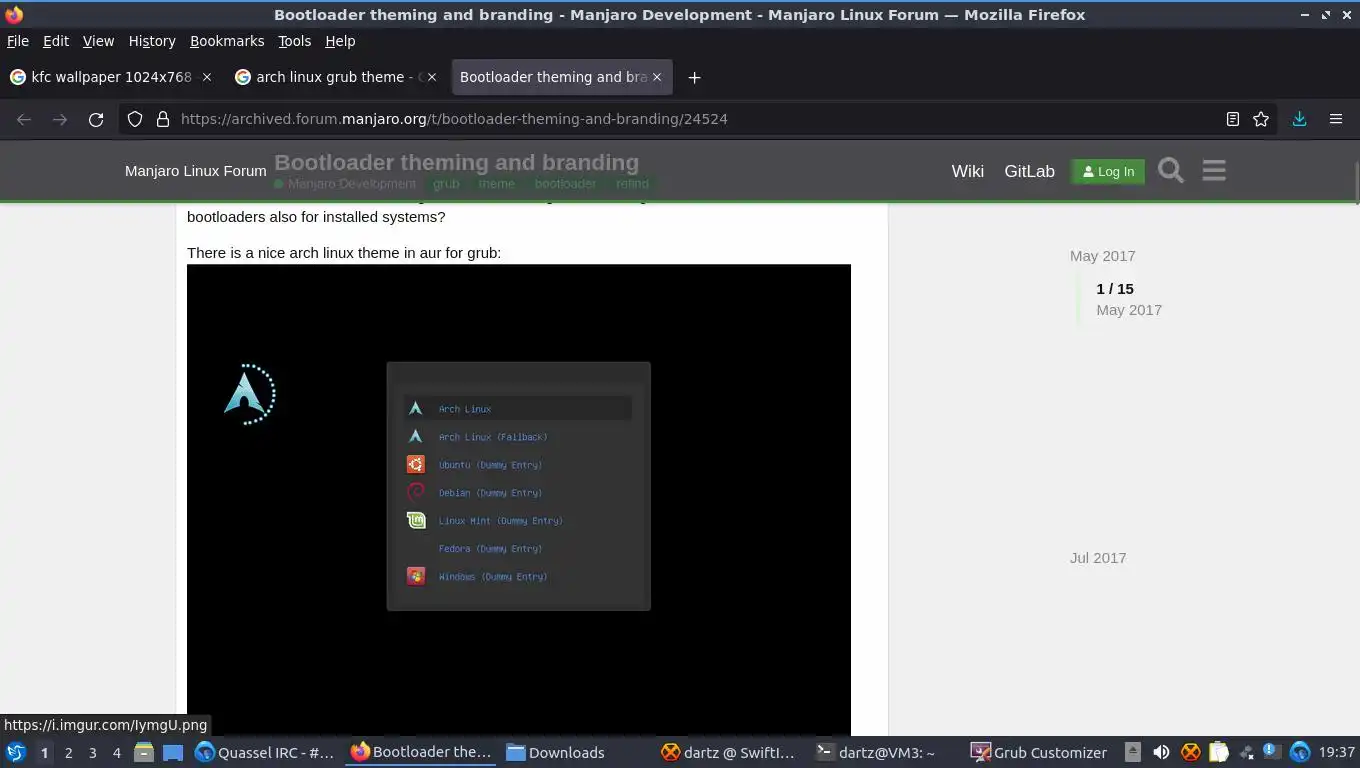Show site security padlock info
The image size is (1360, 768).
pyautogui.click(x=162, y=119)
